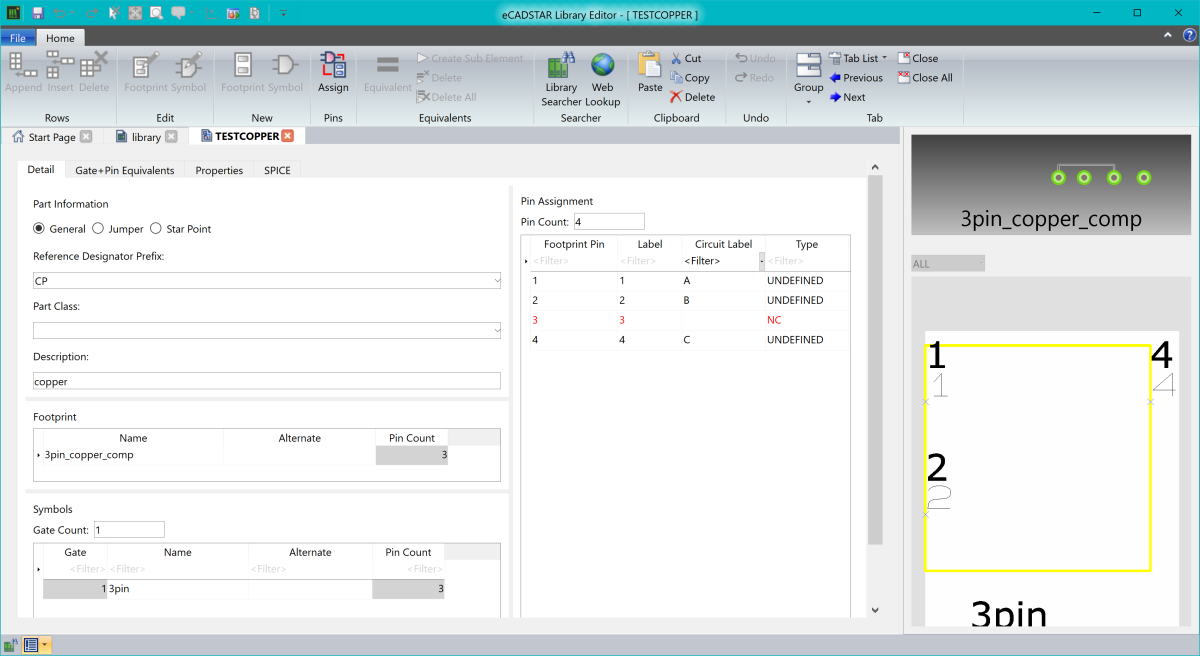
Task: Go to the Next tab
Action: click(x=846, y=97)
